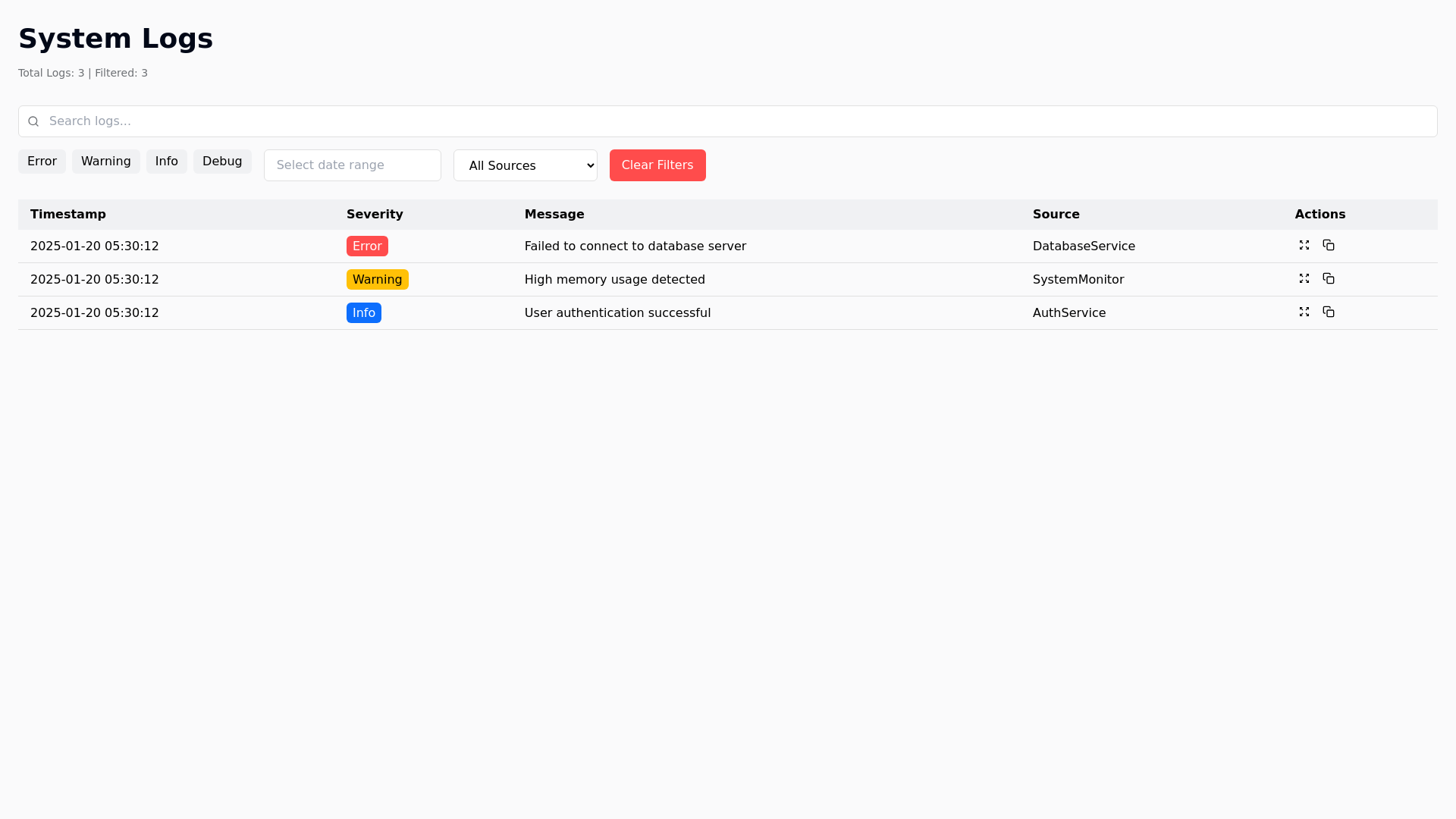Click the blue Info severity badge
The width and height of the screenshot is (1456, 819).
tap(364, 313)
